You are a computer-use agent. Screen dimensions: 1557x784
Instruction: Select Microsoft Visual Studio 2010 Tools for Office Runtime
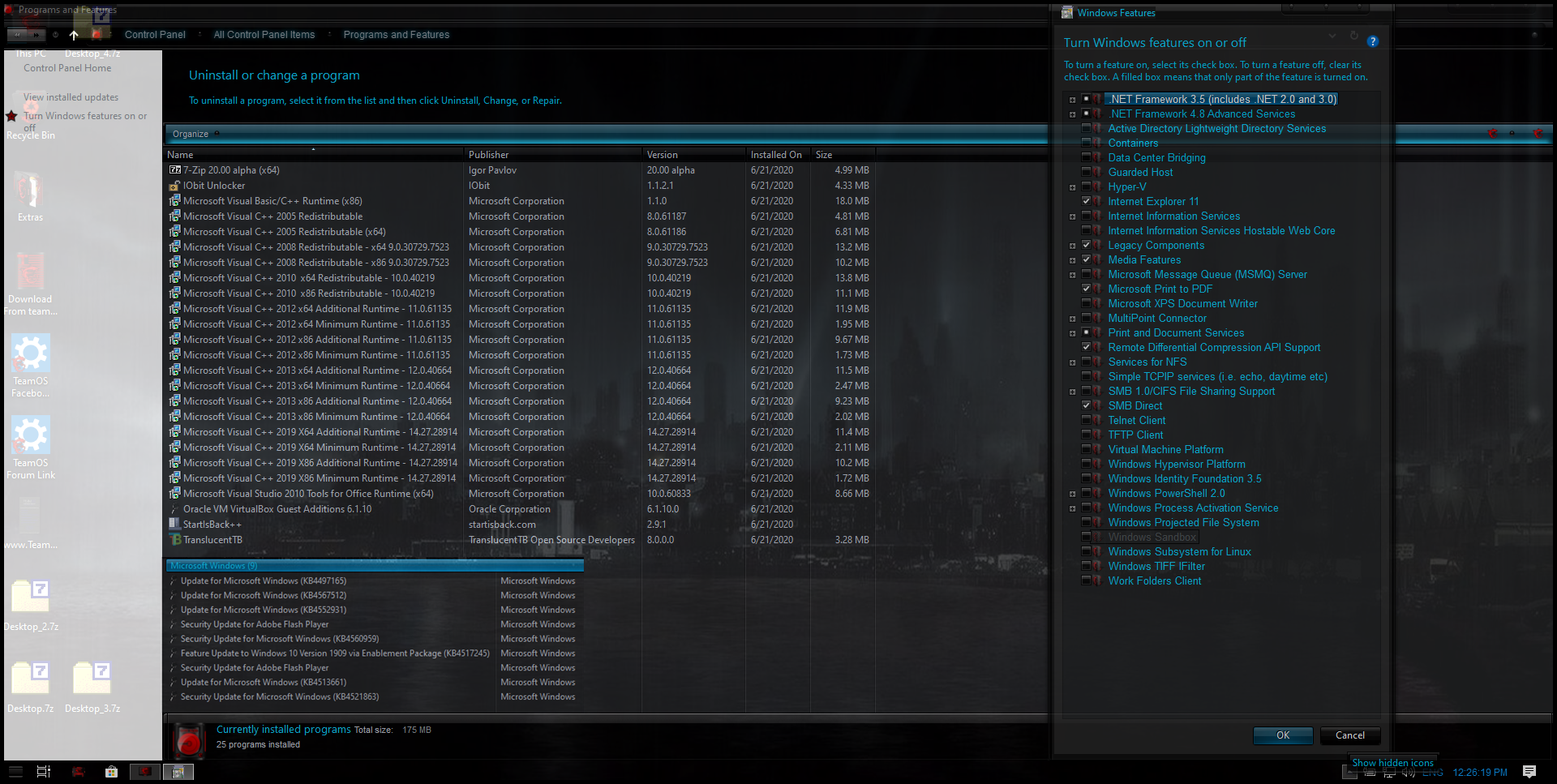(308, 494)
